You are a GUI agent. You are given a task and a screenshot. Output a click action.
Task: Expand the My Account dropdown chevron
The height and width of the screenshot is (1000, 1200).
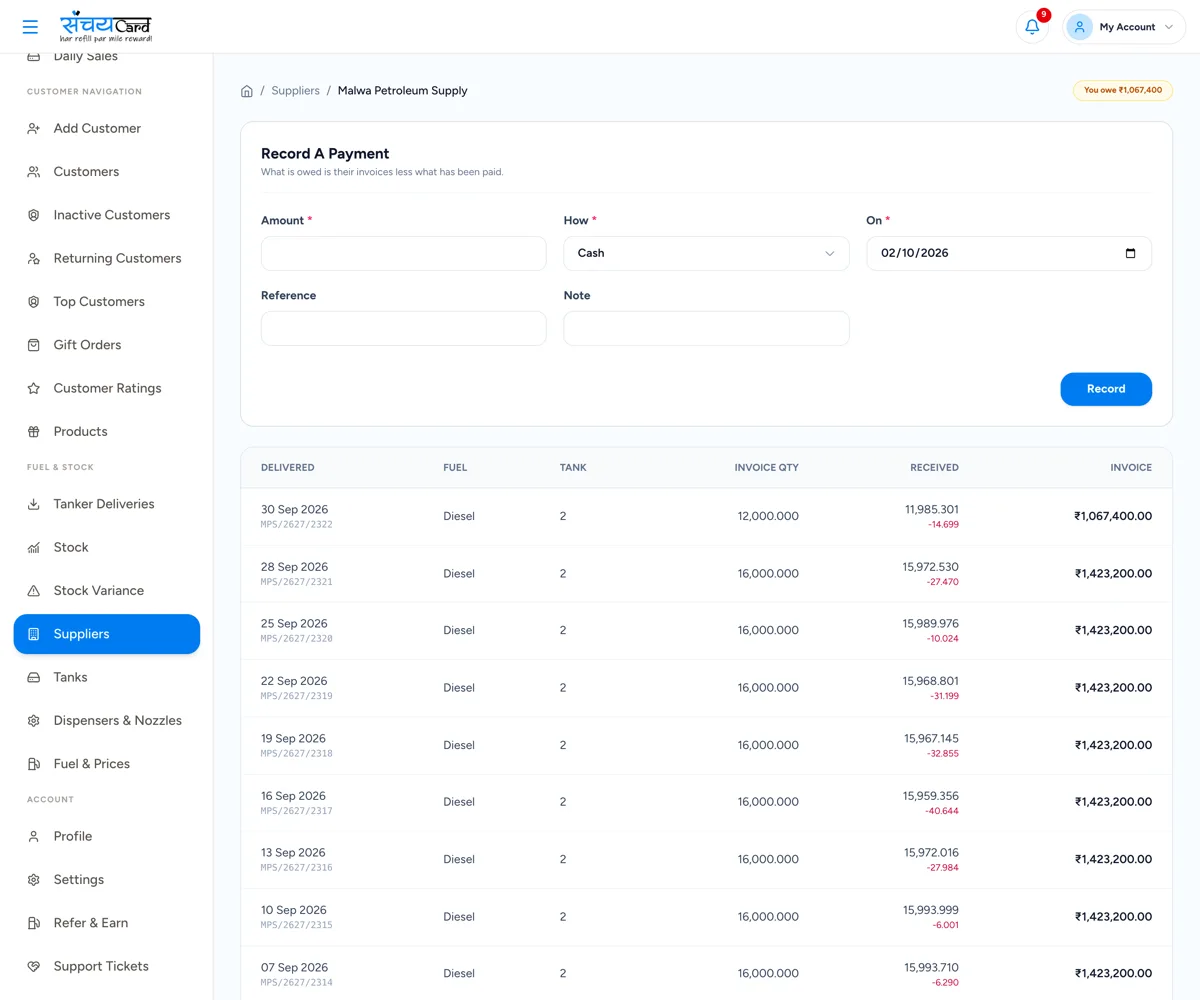(x=1168, y=27)
